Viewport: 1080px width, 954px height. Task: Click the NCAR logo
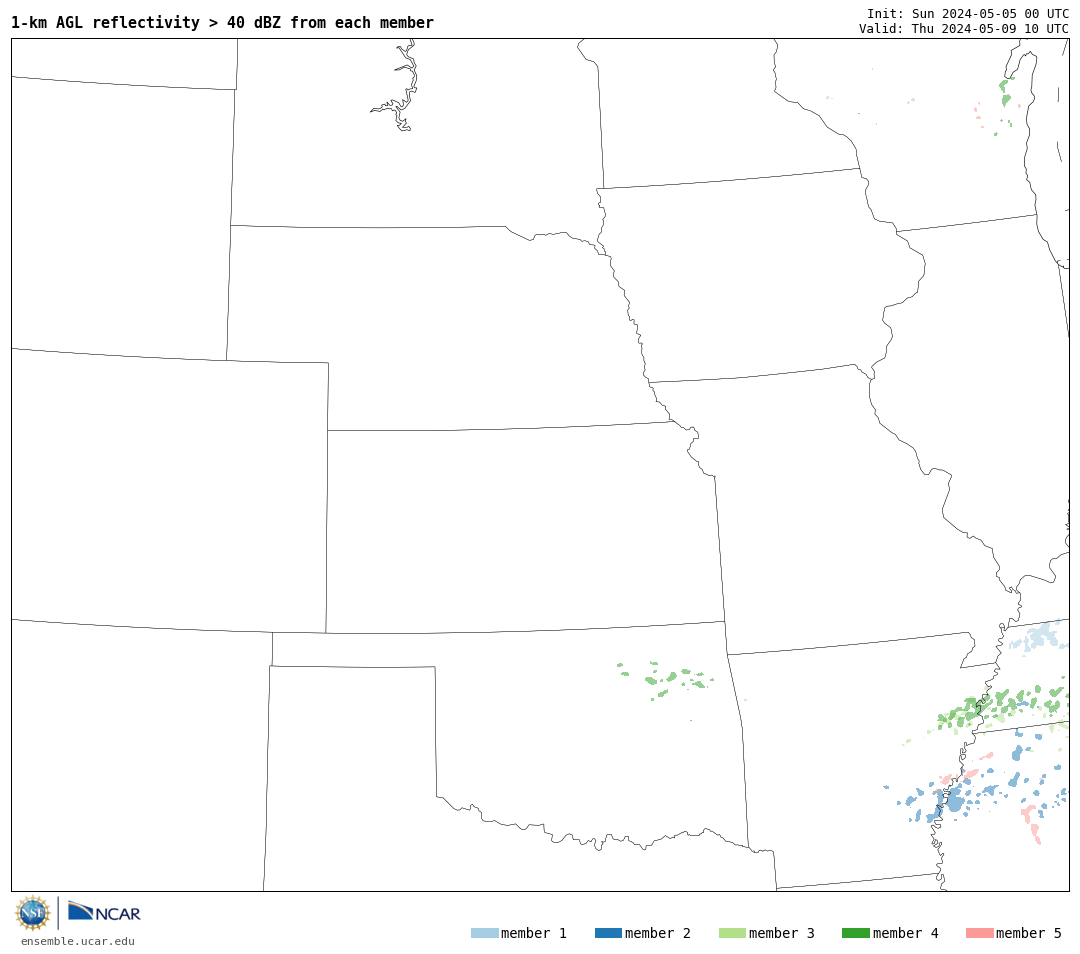[104, 912]
